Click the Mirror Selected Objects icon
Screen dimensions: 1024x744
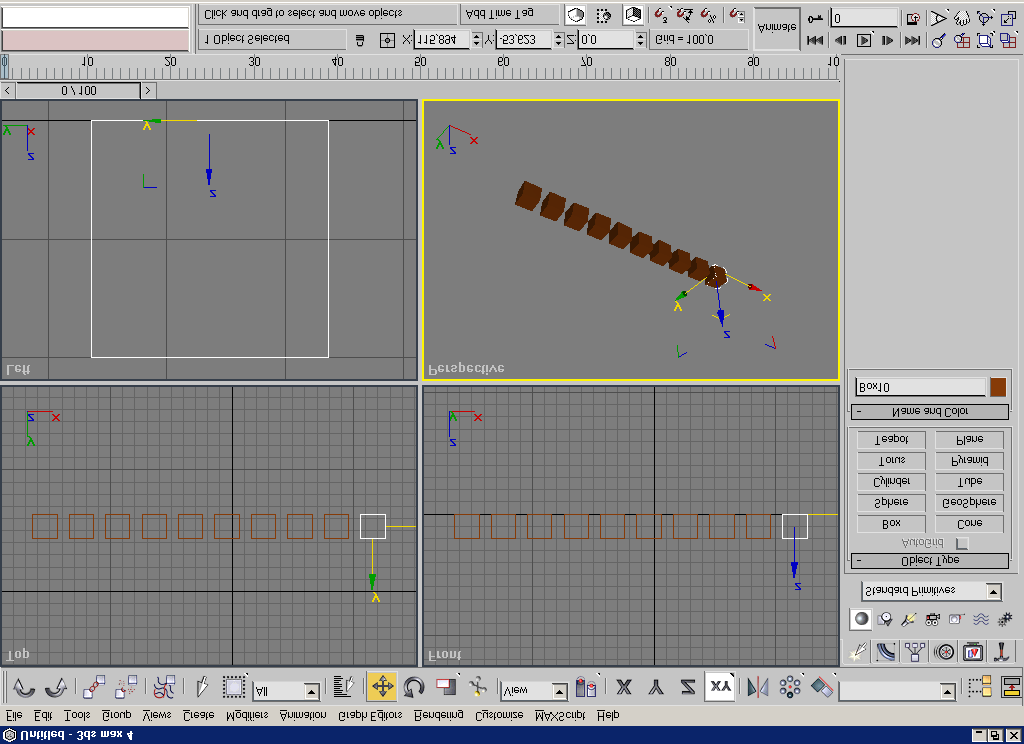tap(758, 687)
